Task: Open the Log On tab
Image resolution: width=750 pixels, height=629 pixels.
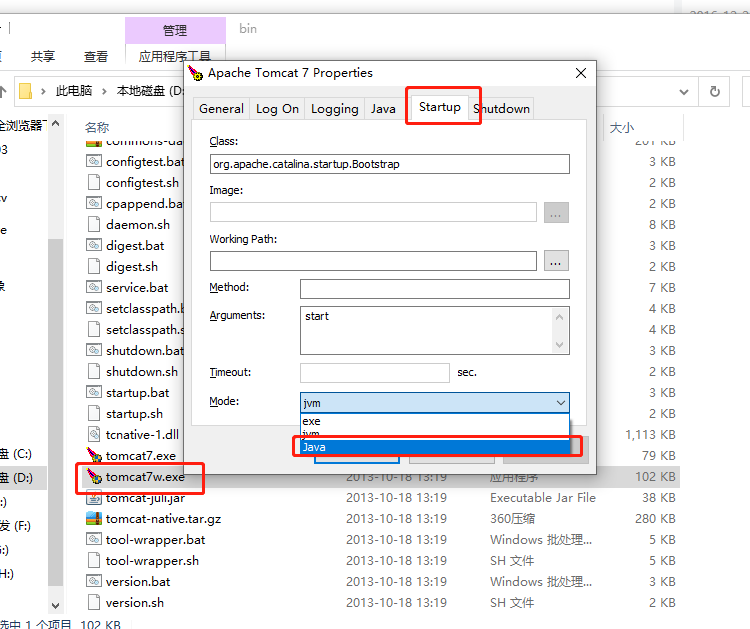Action: pos(277,109)
